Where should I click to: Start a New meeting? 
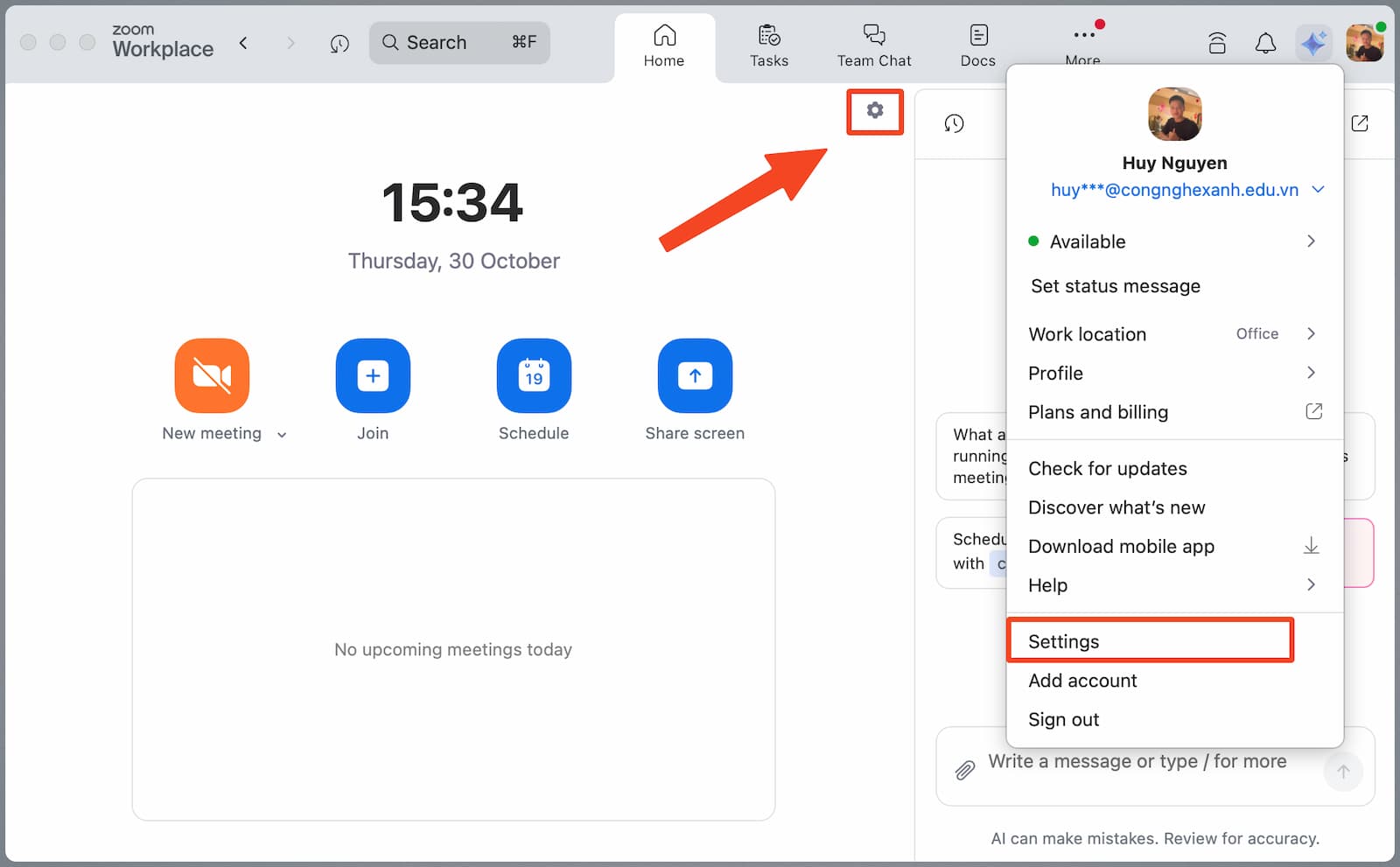(212, 375)
